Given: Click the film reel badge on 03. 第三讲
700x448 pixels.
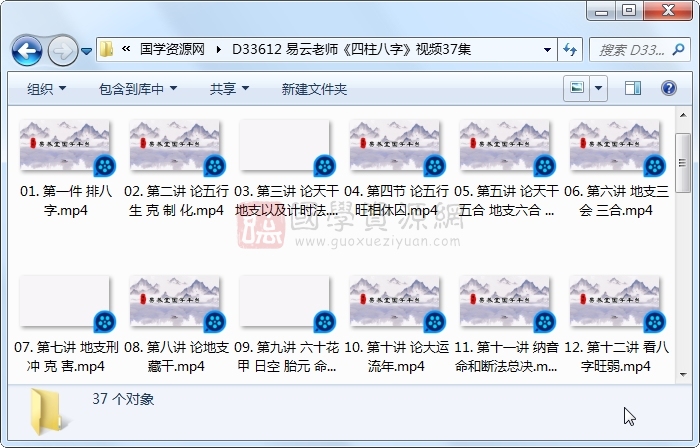Looking at the screenshot, I should pos(325,166).
